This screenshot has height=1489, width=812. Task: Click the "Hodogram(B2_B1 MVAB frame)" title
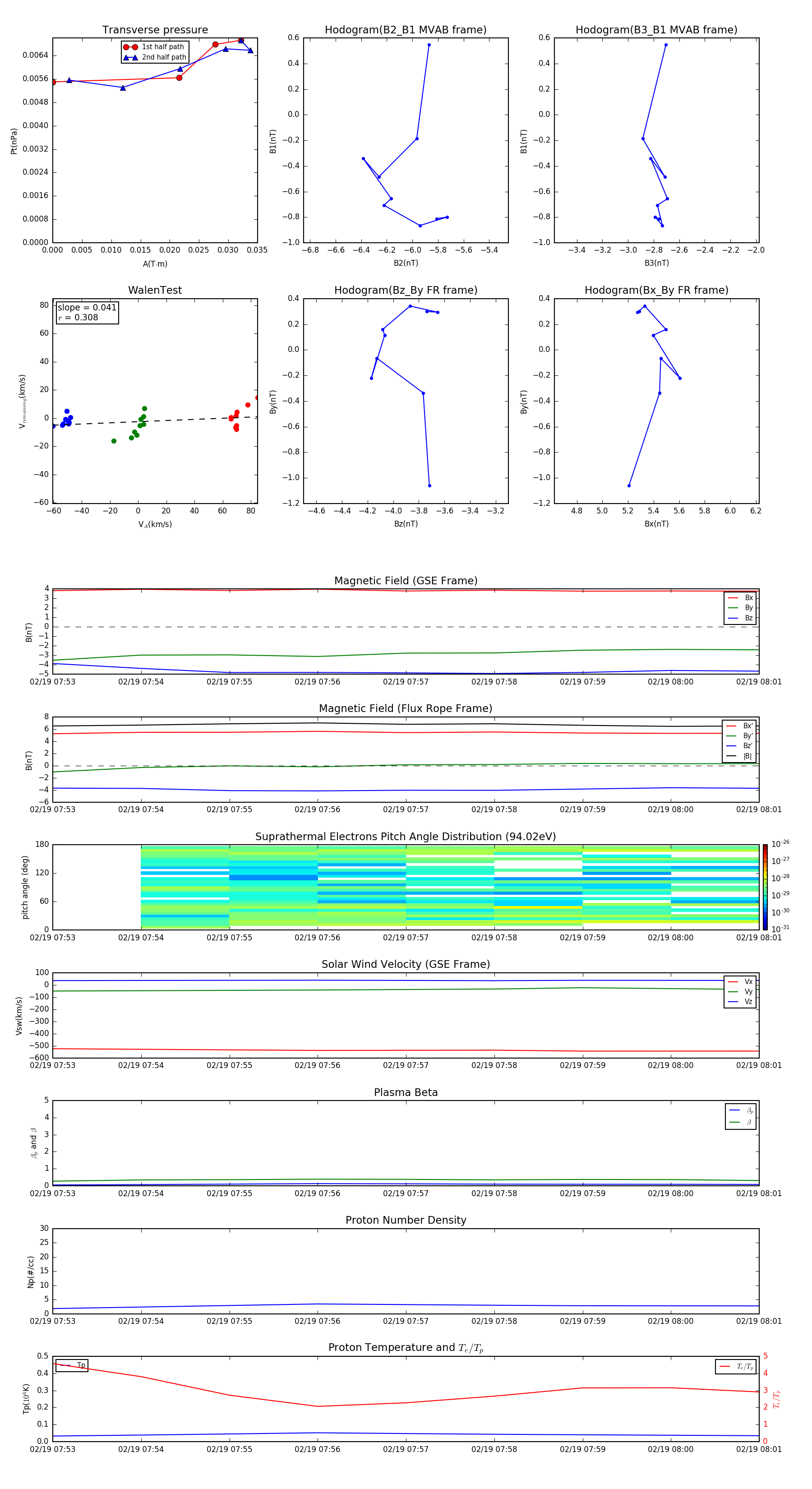406,30
